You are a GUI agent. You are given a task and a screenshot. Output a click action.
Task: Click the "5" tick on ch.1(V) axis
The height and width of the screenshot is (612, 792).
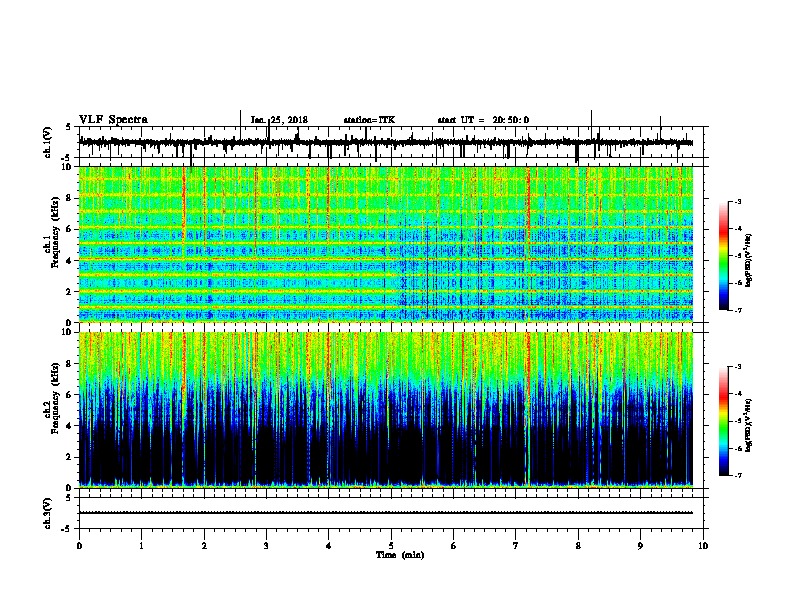click(69, 127)
